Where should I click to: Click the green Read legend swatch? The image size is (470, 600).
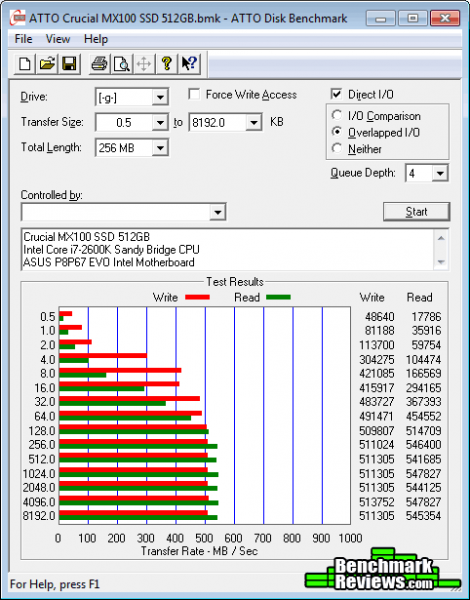click(278, 297)
